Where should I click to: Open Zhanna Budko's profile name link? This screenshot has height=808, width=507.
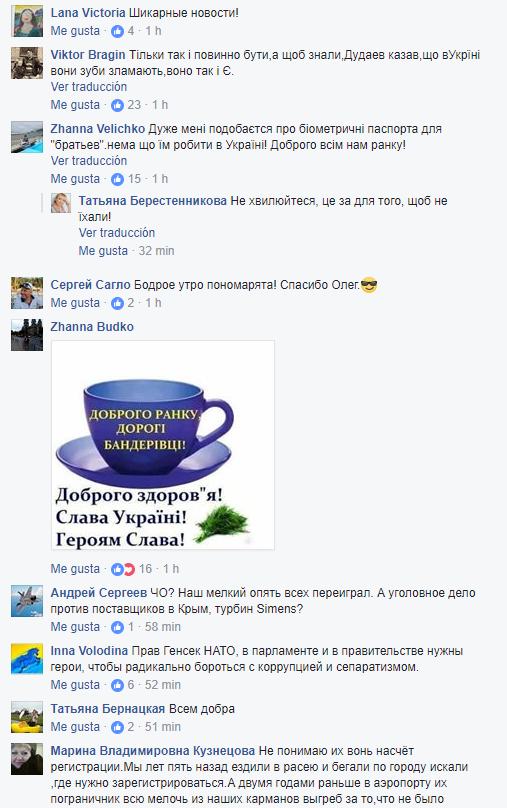(92, 327)
